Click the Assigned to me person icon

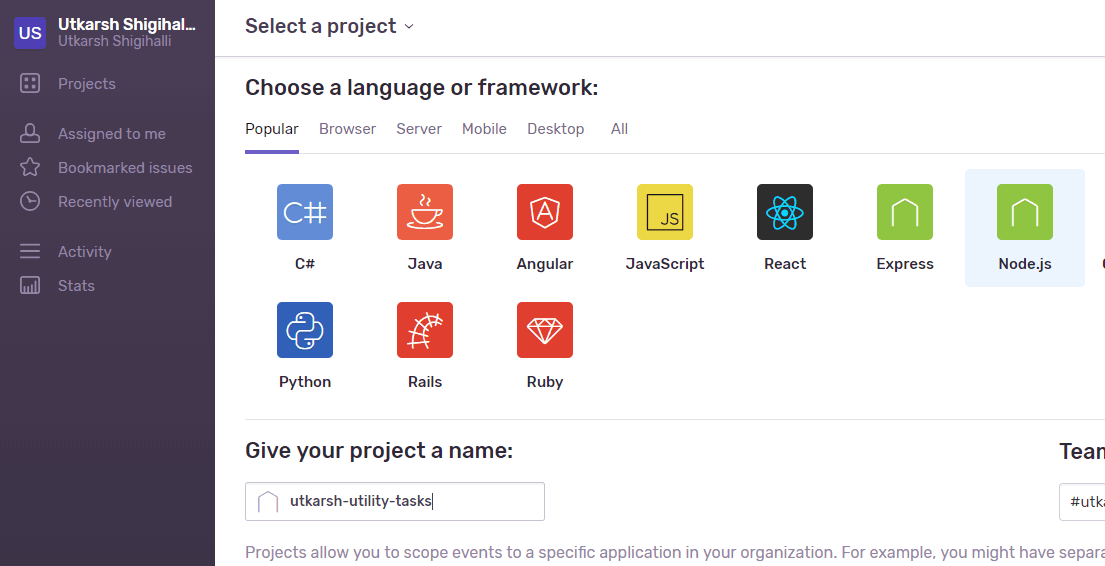(x=30, y=133)
